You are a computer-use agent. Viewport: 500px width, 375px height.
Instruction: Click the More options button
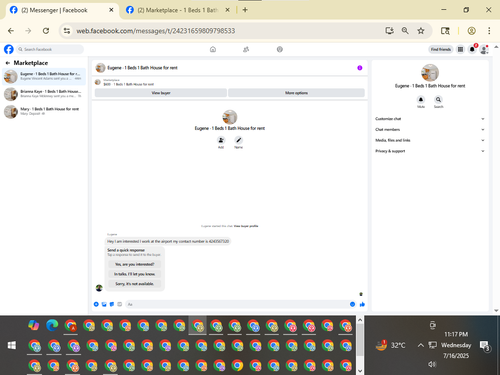296,93
